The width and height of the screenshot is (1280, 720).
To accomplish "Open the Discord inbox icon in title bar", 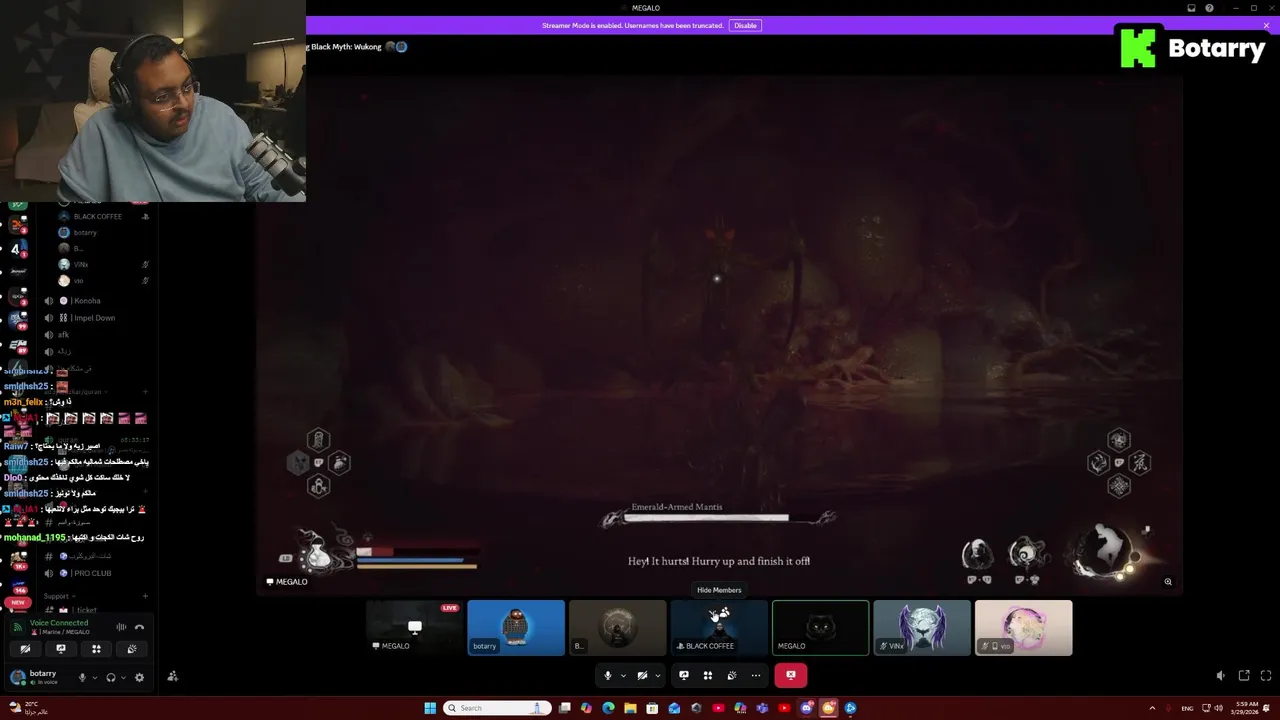I will click(1191, 8).
